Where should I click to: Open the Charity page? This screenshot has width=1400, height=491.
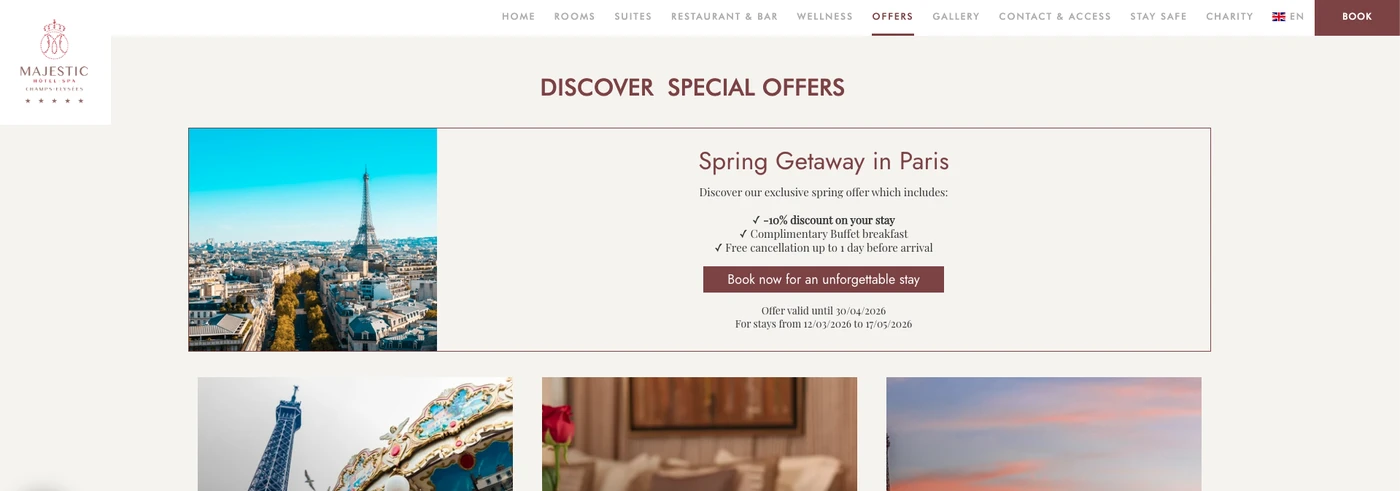point(1229,17)
